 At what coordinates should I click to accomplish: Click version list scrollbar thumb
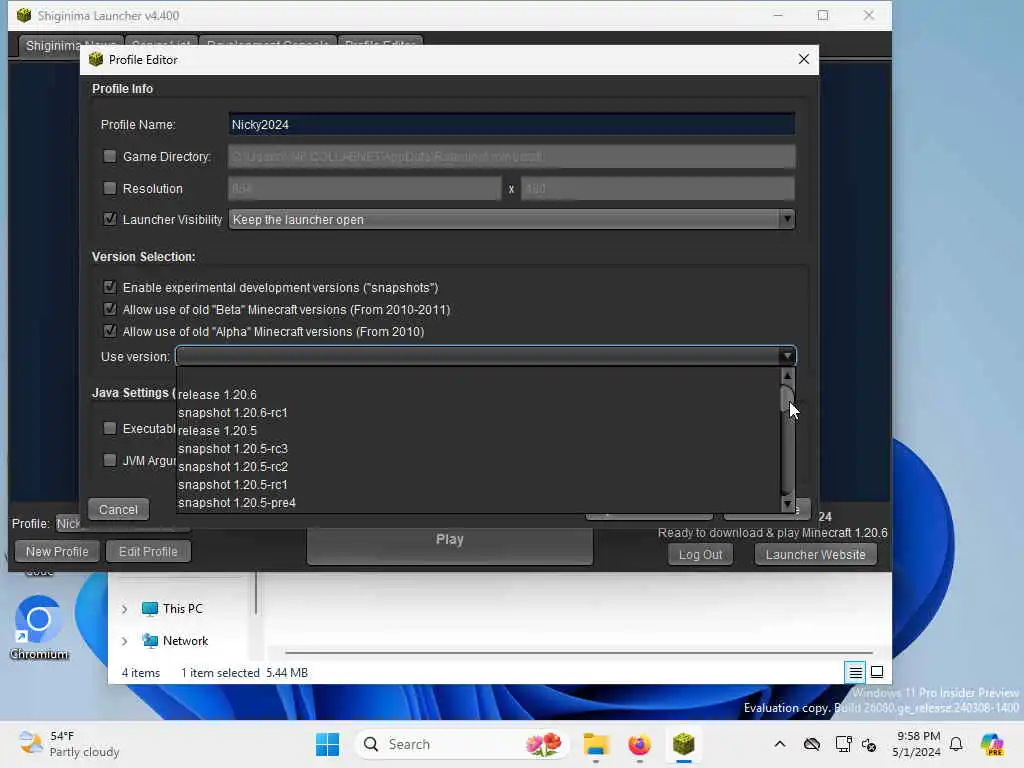pos(787,398)
